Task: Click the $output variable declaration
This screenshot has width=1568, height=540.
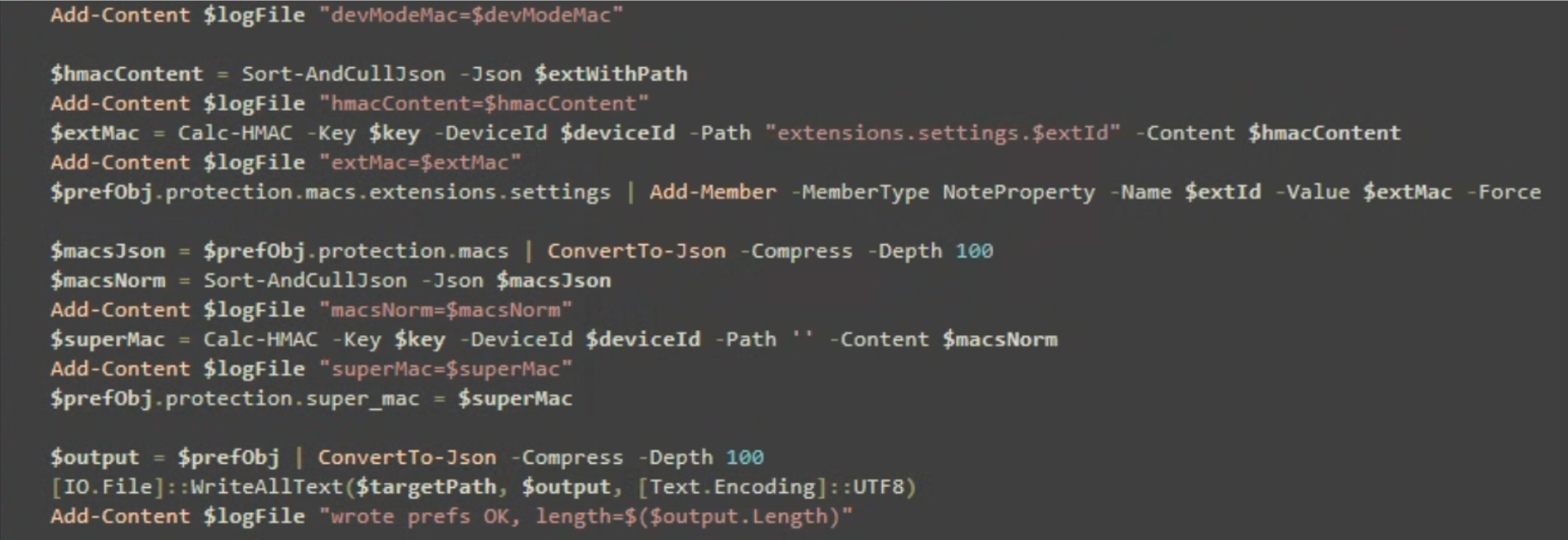Action: (x=95, y=458)
